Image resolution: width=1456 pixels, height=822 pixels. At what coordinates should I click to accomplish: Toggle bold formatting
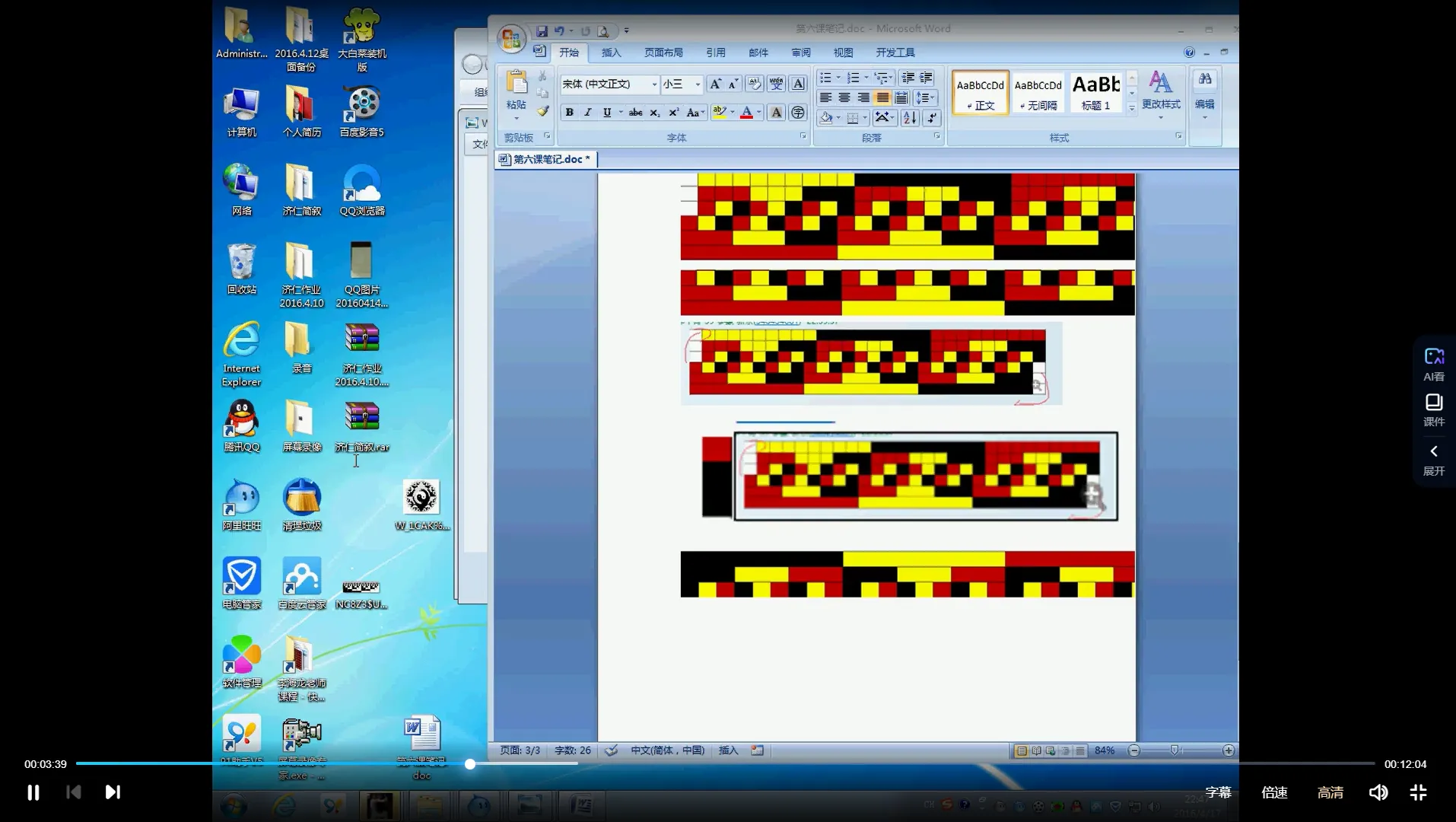coord(569,113)
